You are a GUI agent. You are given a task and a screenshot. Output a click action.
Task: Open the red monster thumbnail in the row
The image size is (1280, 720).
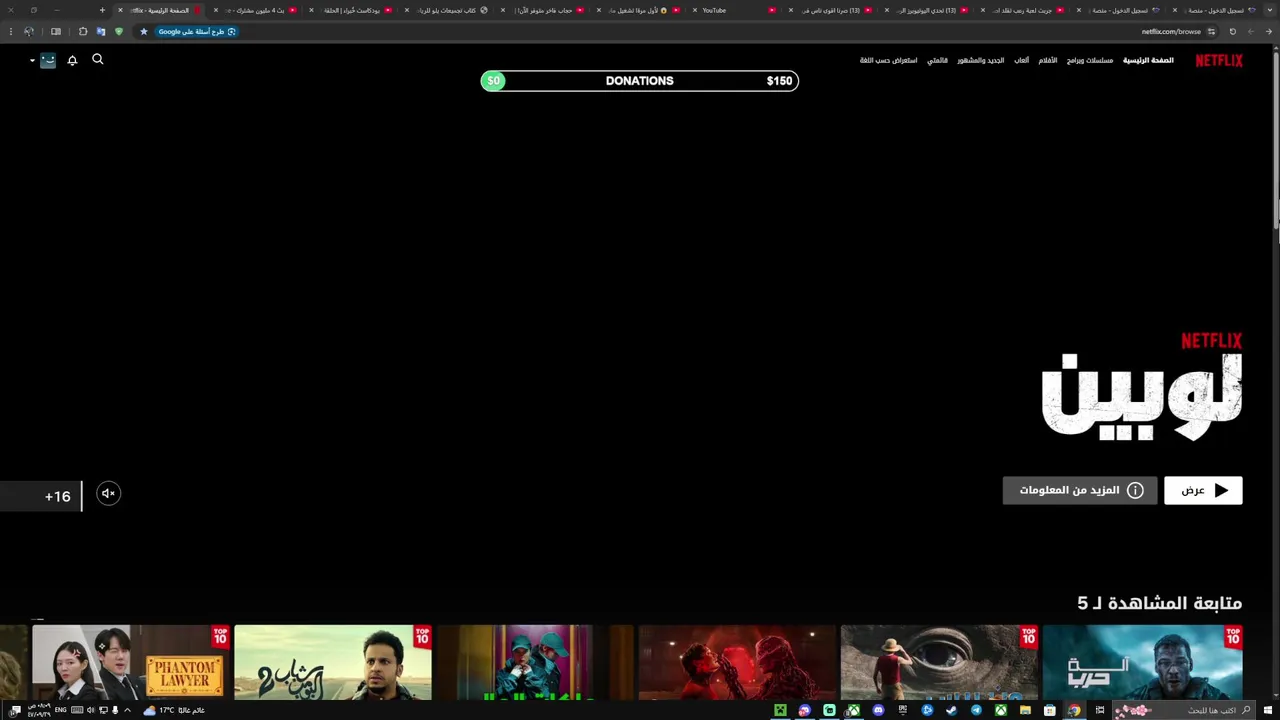pyautogui.click(x=737, y=662)
